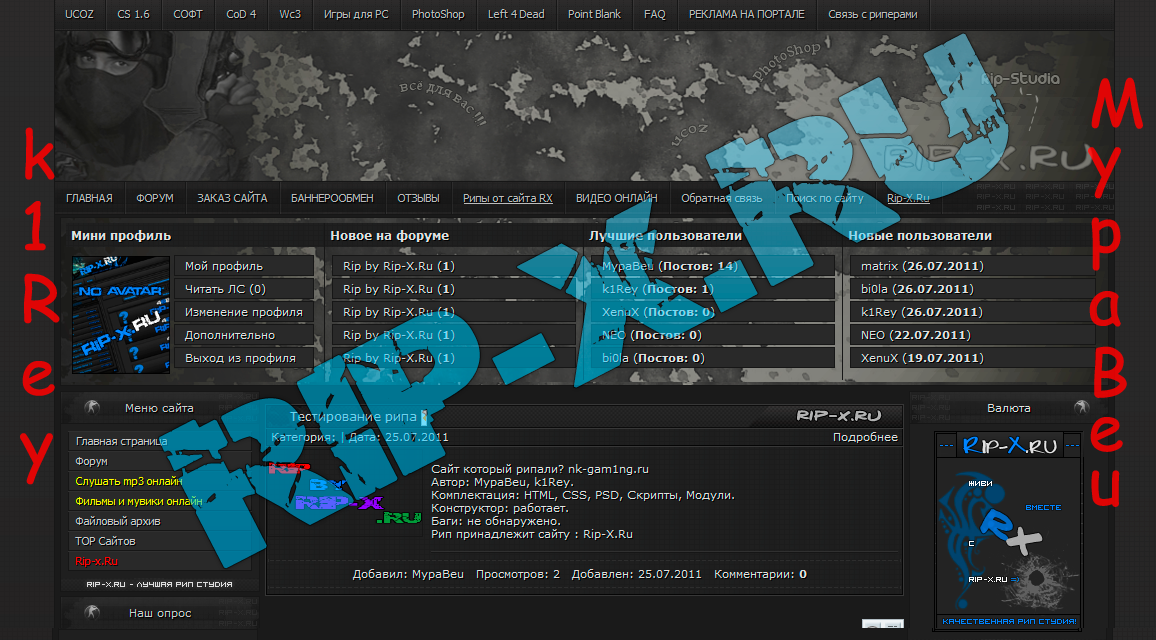Open the Рипы от сайта RX link

(507, 198)
